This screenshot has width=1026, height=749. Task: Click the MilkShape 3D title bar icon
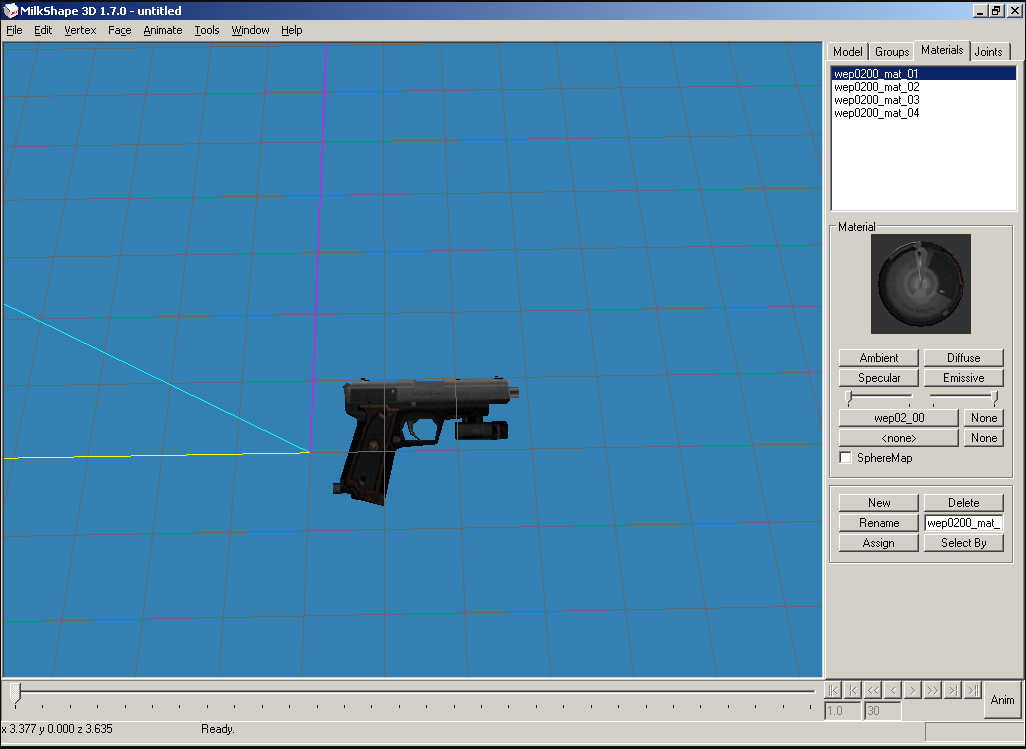[10, 10]
